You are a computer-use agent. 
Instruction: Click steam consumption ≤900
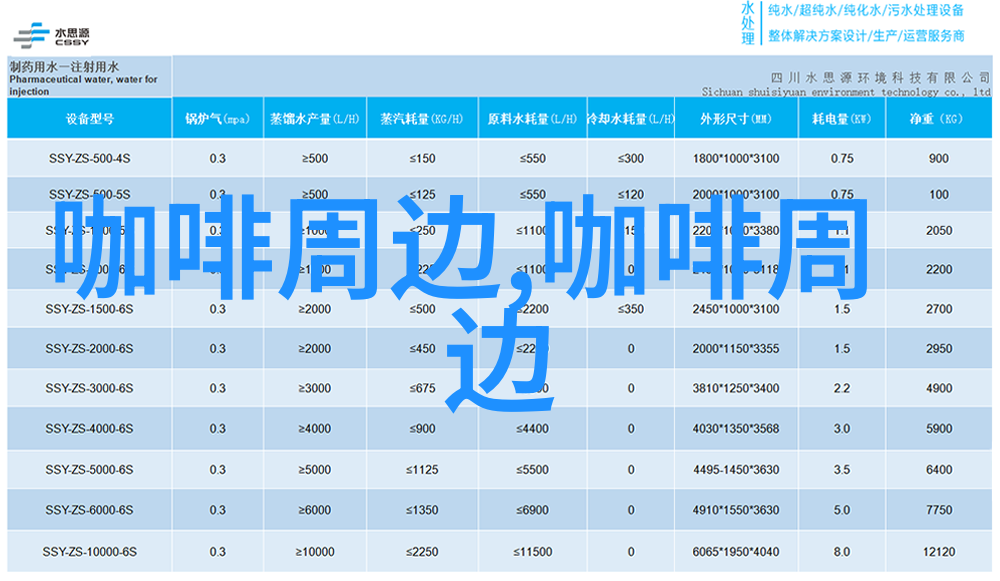pyautogui.click(x=422, y=429)
